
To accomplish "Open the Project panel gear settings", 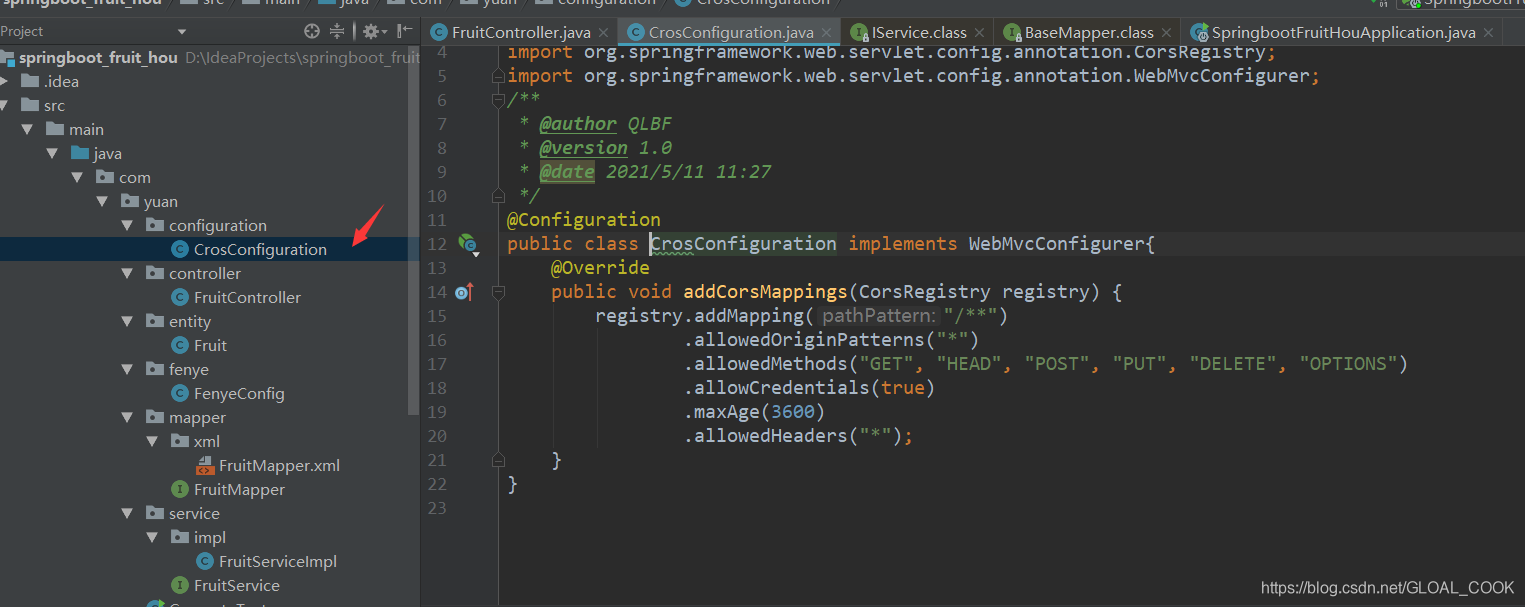I will (x=373, y=31).
